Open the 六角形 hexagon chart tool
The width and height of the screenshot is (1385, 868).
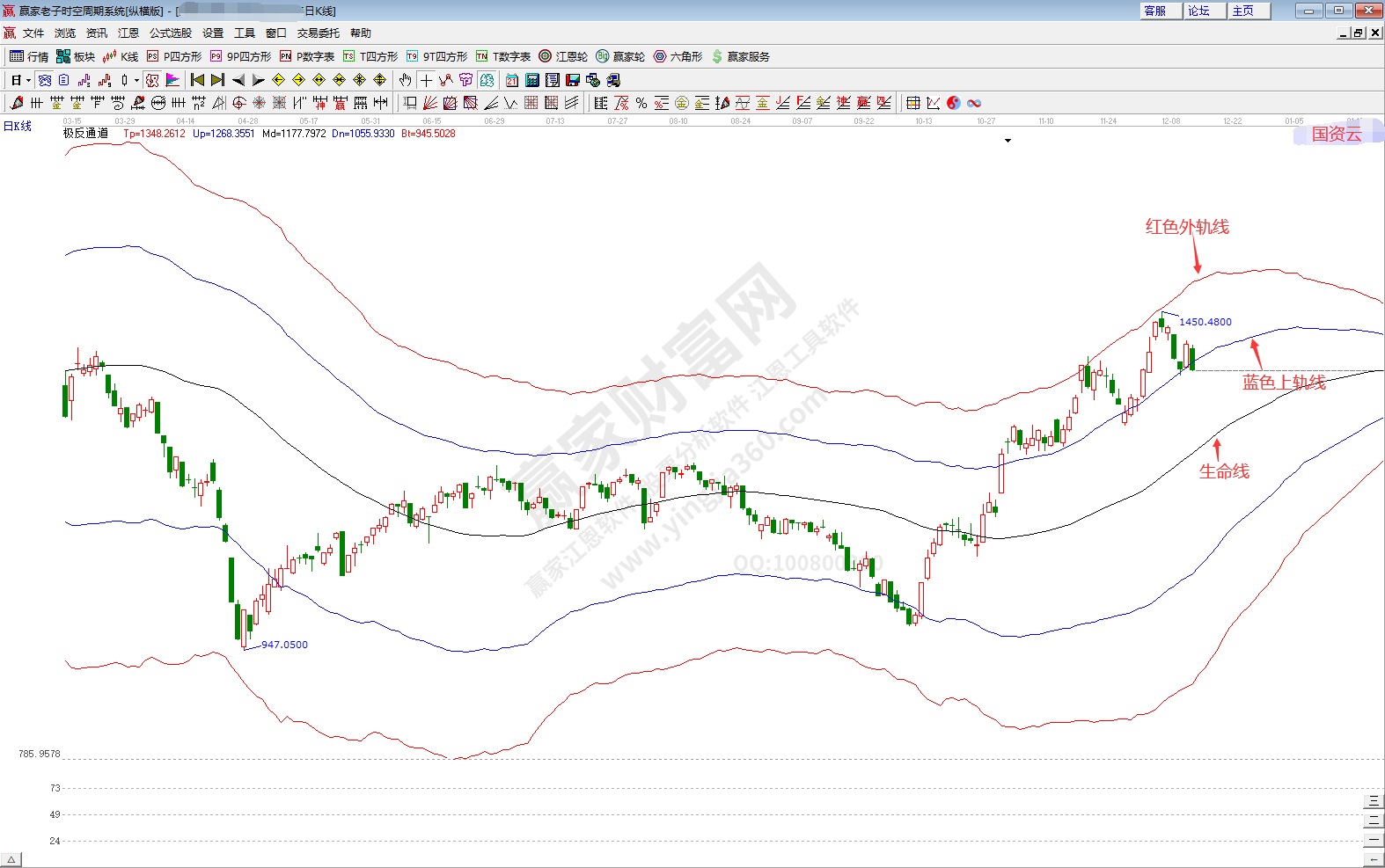[678, 56]
